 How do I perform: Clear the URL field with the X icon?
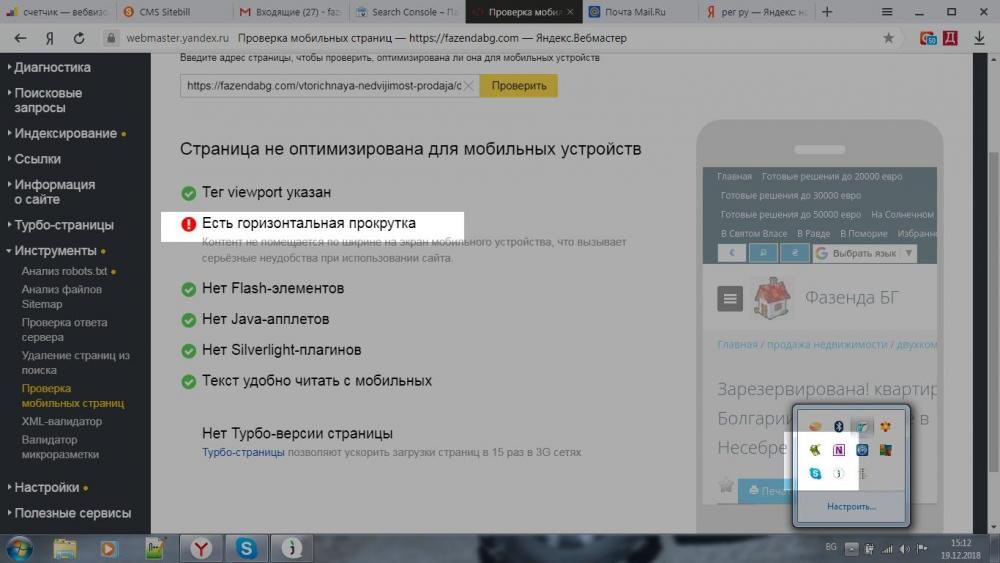tap(468, 86)
